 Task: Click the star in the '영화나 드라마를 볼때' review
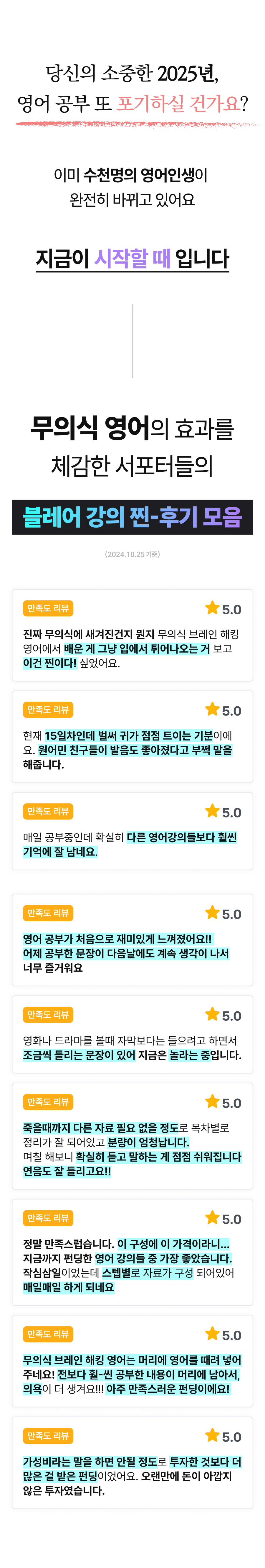(212, 1014)
